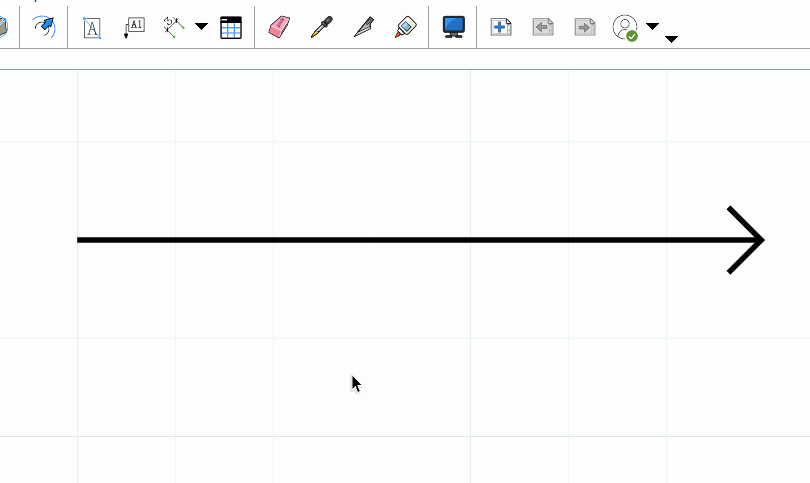Select the glue bottle tool
The width and height of the screenshot is (810, 483).
406,27
